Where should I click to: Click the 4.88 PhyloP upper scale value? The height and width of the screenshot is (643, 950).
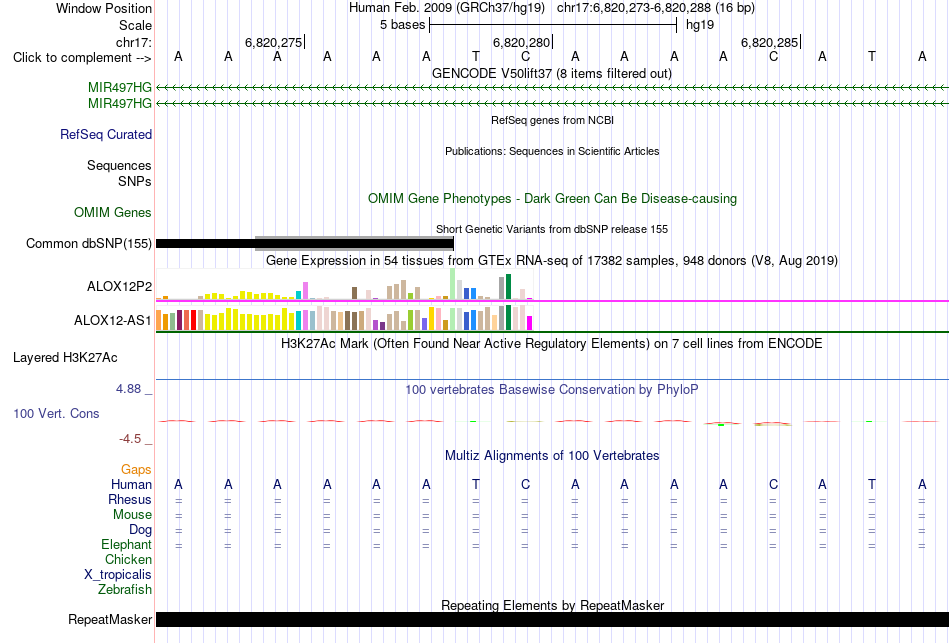click(128, 389)
